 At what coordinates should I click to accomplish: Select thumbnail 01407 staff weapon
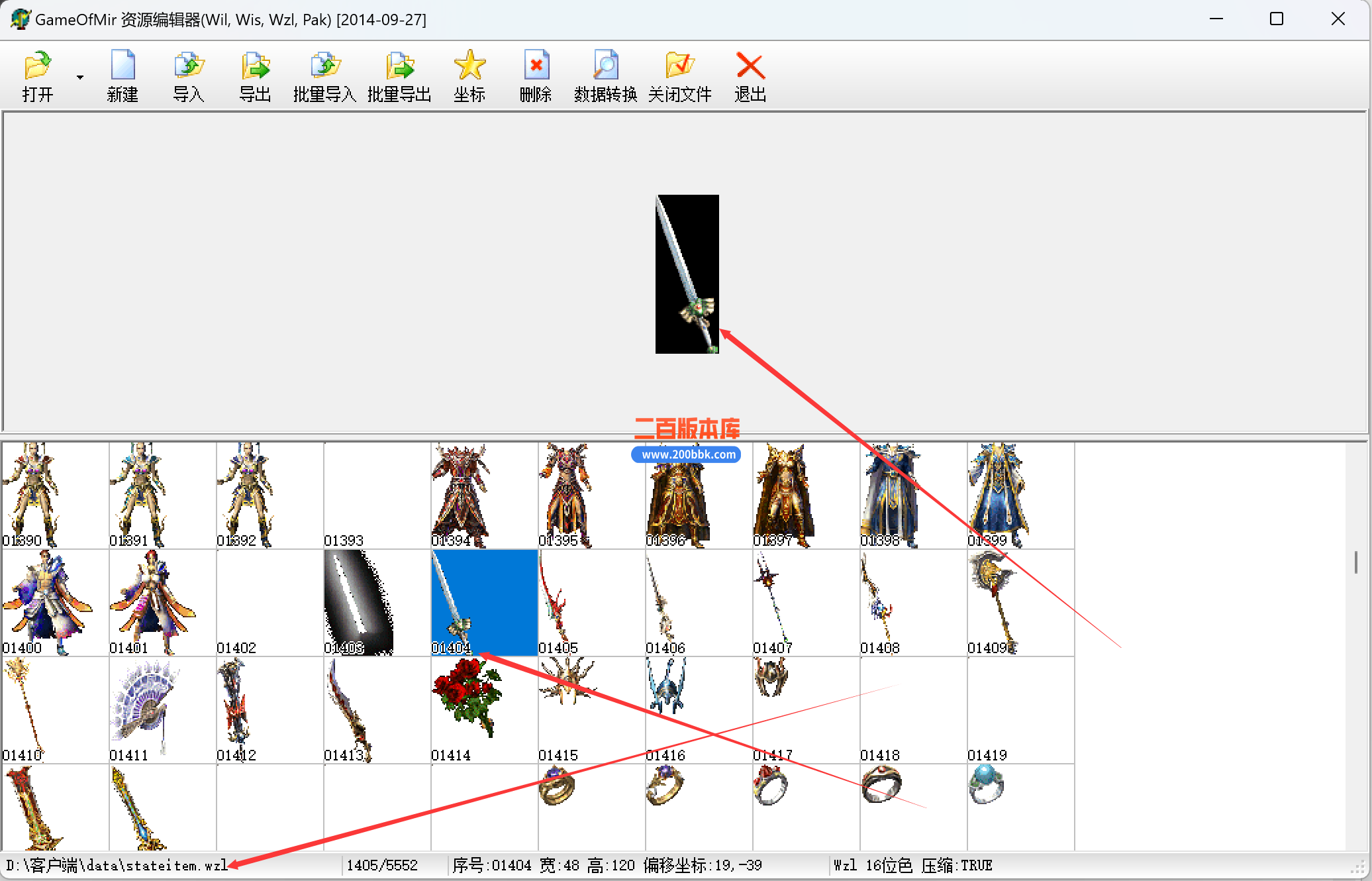click(807, 603)
